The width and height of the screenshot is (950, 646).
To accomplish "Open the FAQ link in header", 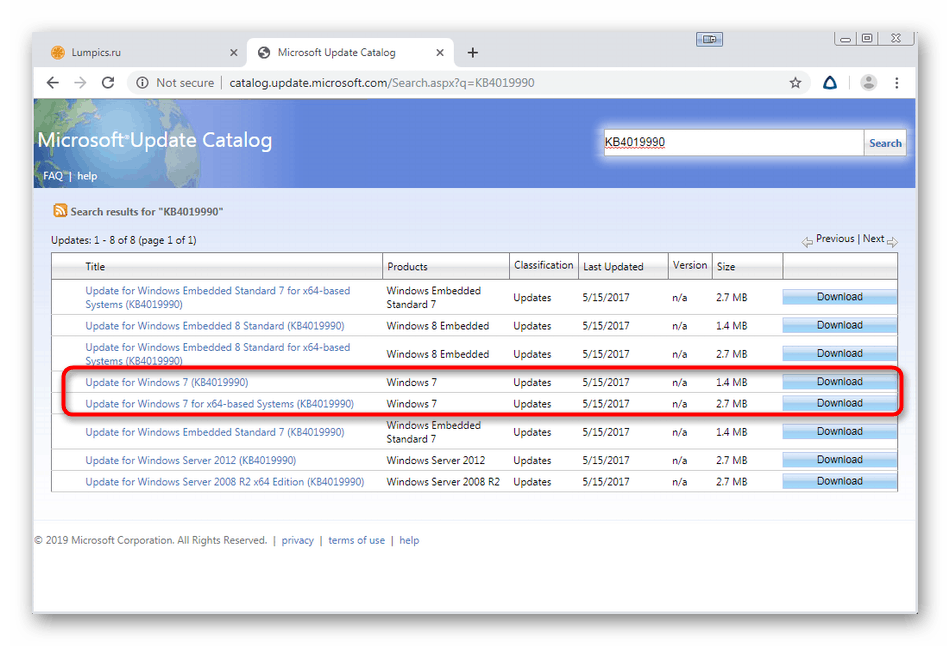I will tap(53, 176).
